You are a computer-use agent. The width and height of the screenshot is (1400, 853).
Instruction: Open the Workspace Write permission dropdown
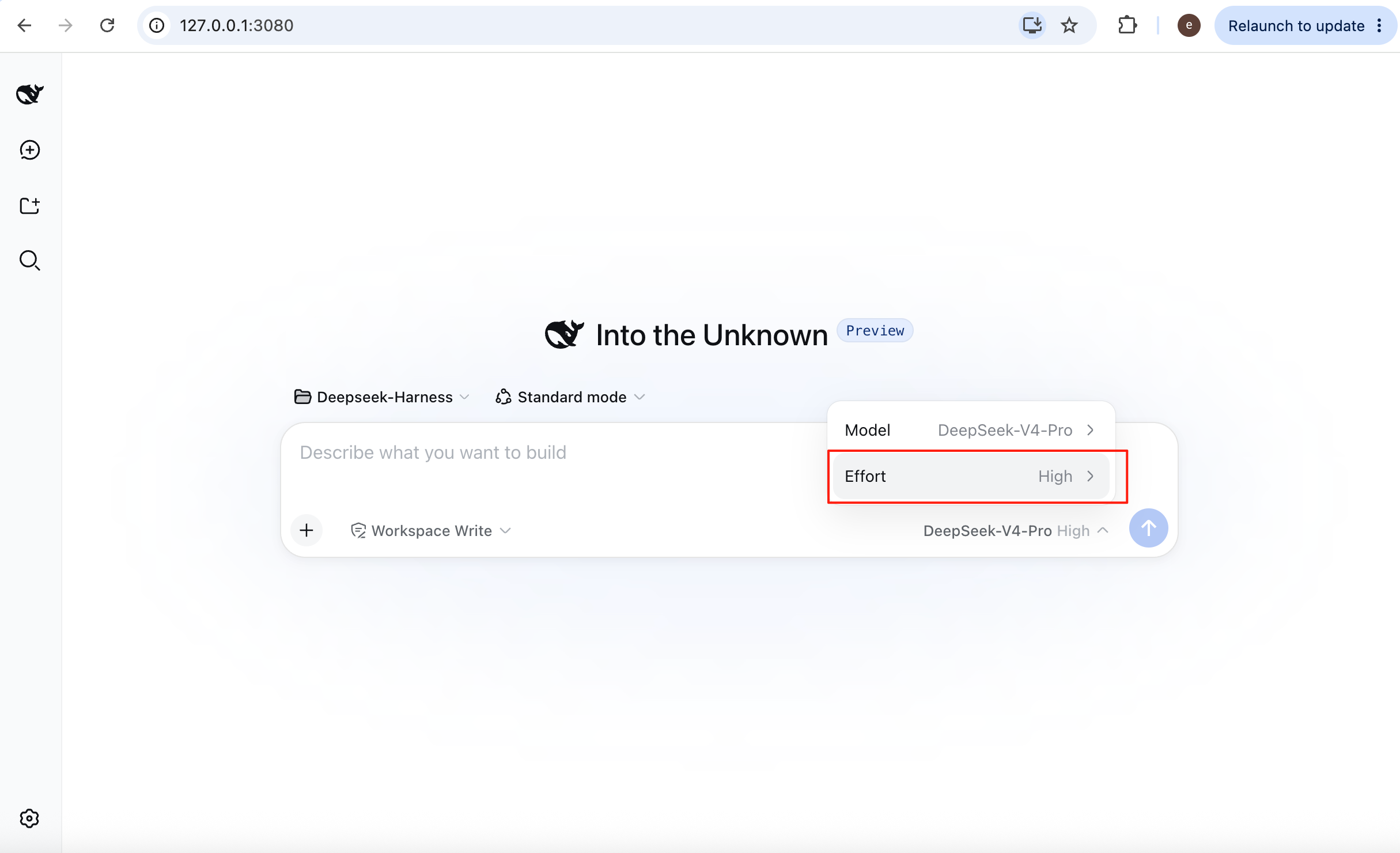[431, 530]
